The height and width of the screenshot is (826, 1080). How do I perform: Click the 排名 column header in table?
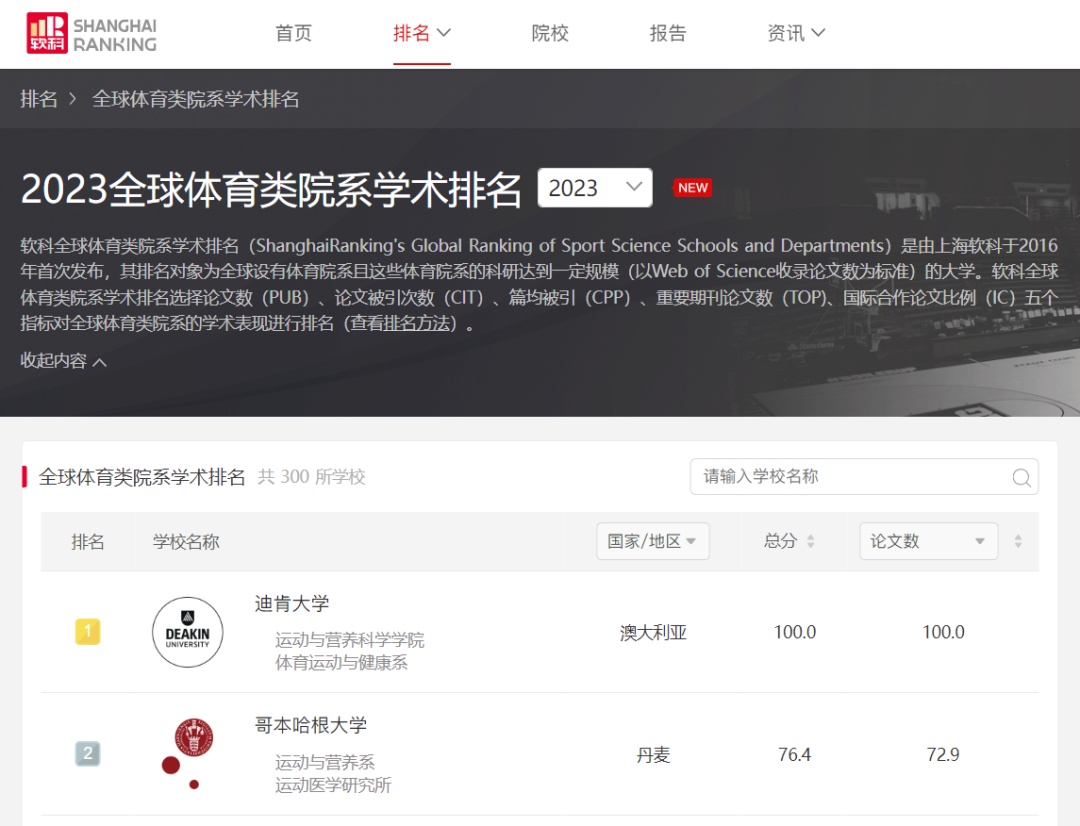pos(87,541)
